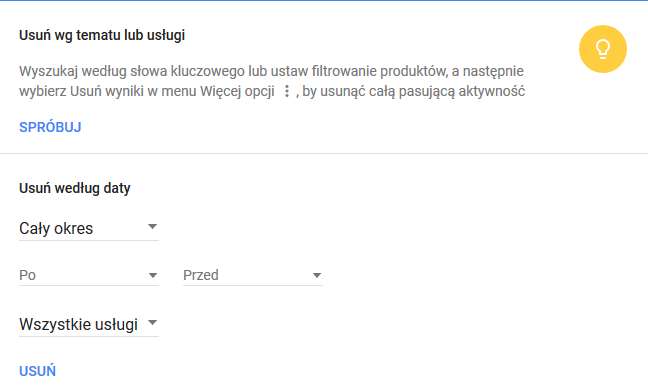Open the Wszystkie usługi services dropdown
The width and height of the screenshot is (648, 390).
coord(89,324)
